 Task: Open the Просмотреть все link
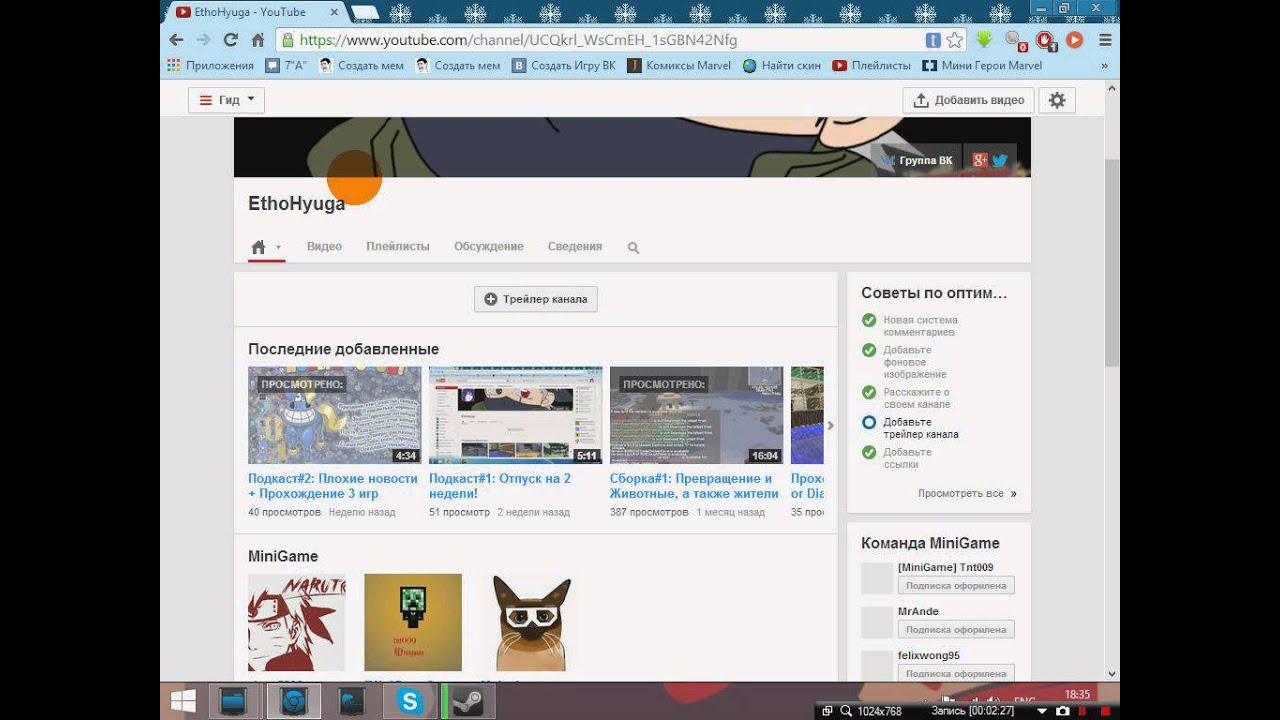pyautogui.click(x=967, y=493)
